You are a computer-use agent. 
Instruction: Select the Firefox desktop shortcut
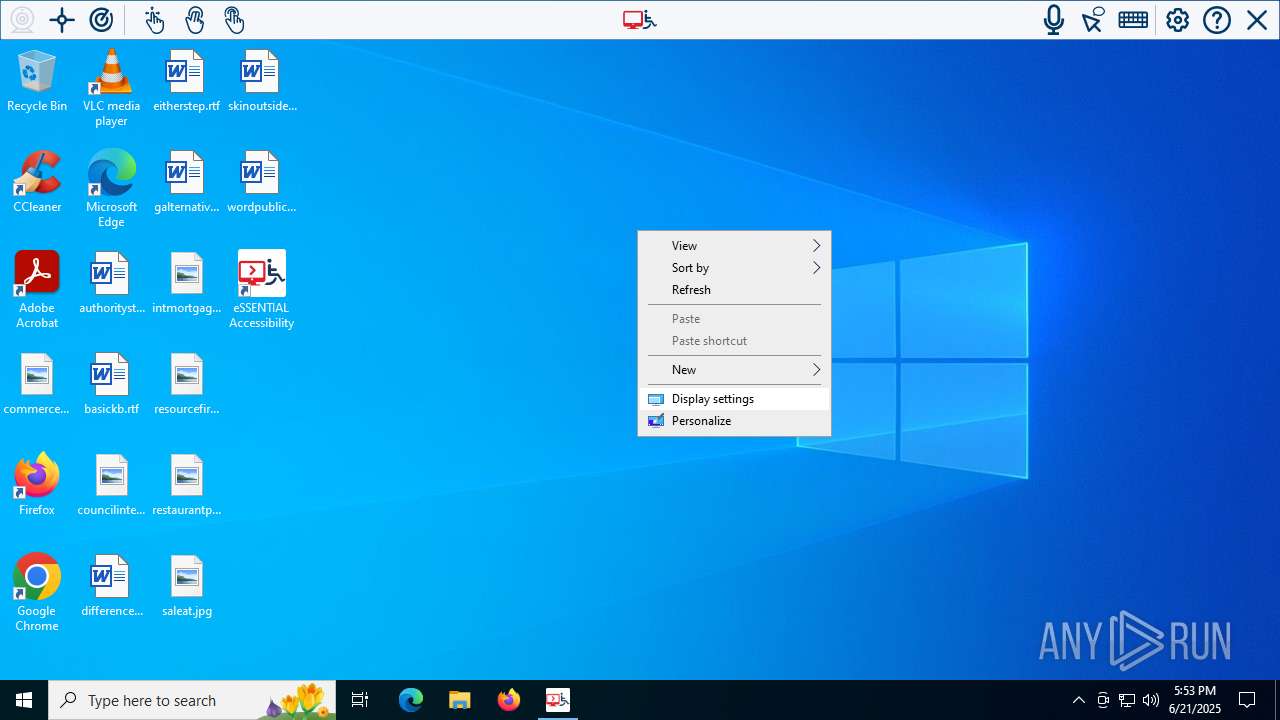click(x=37, y=485)
